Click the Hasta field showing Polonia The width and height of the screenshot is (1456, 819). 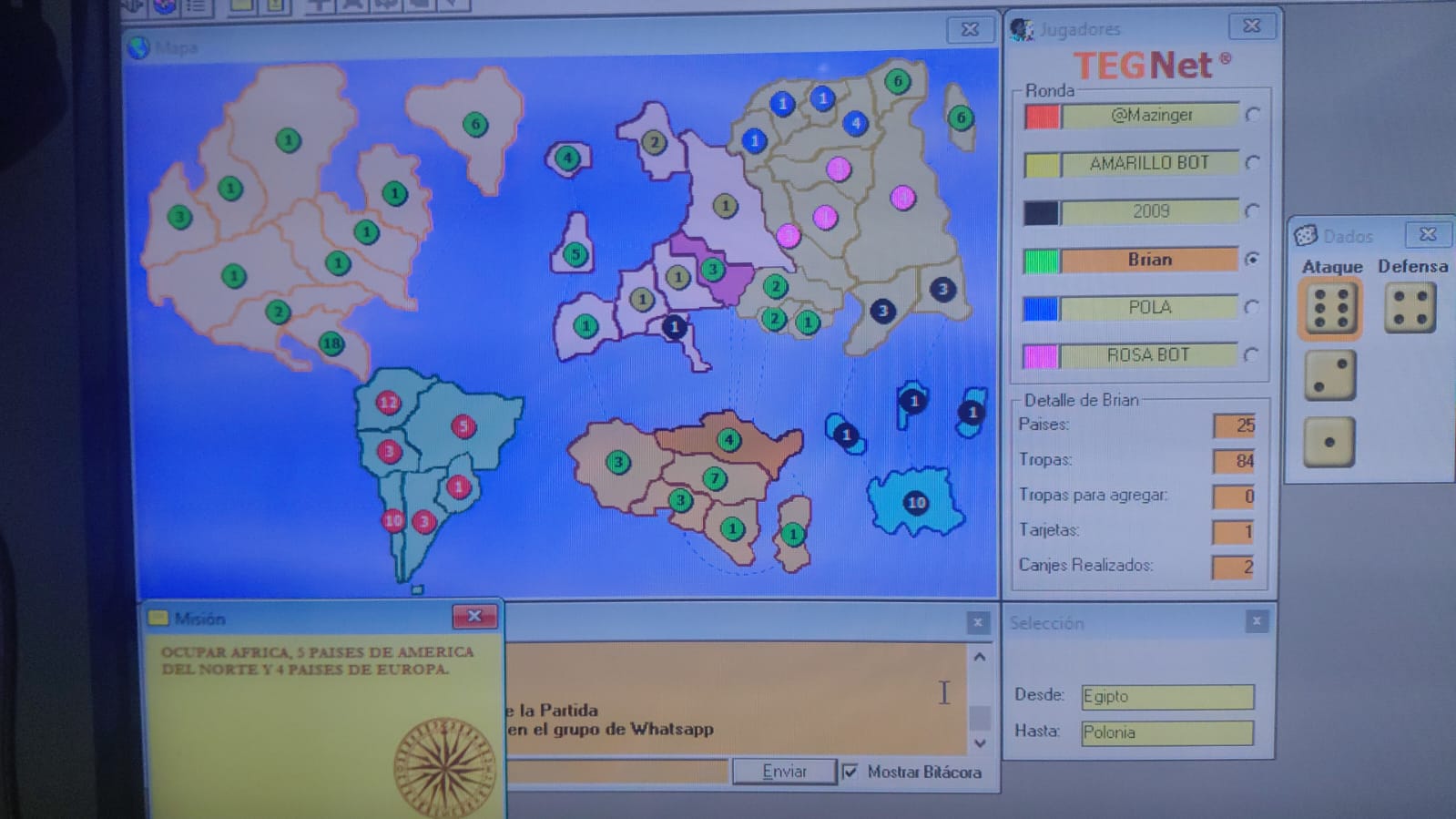click(x=1166, y=732)
